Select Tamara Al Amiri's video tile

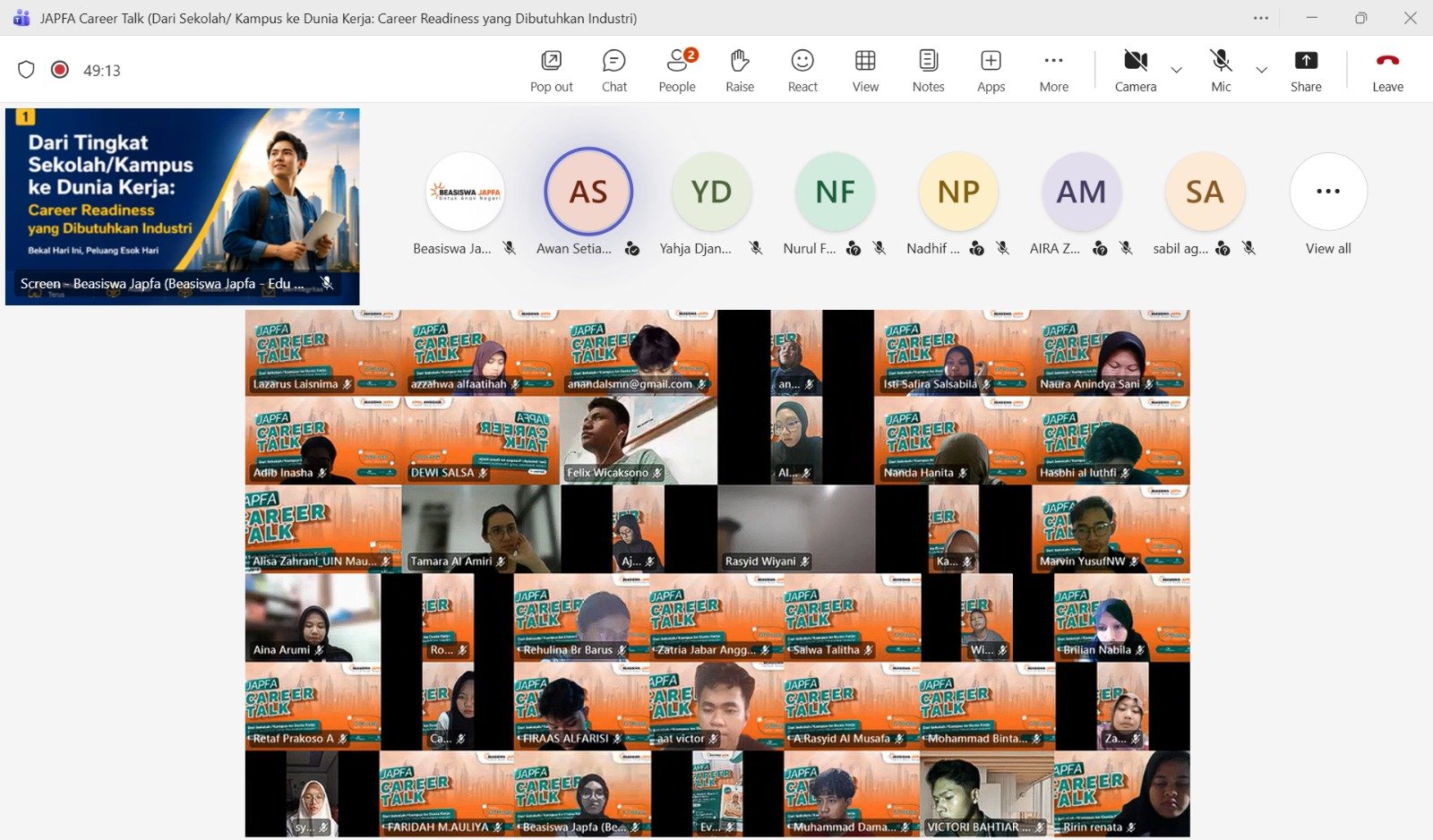[481, 529]
